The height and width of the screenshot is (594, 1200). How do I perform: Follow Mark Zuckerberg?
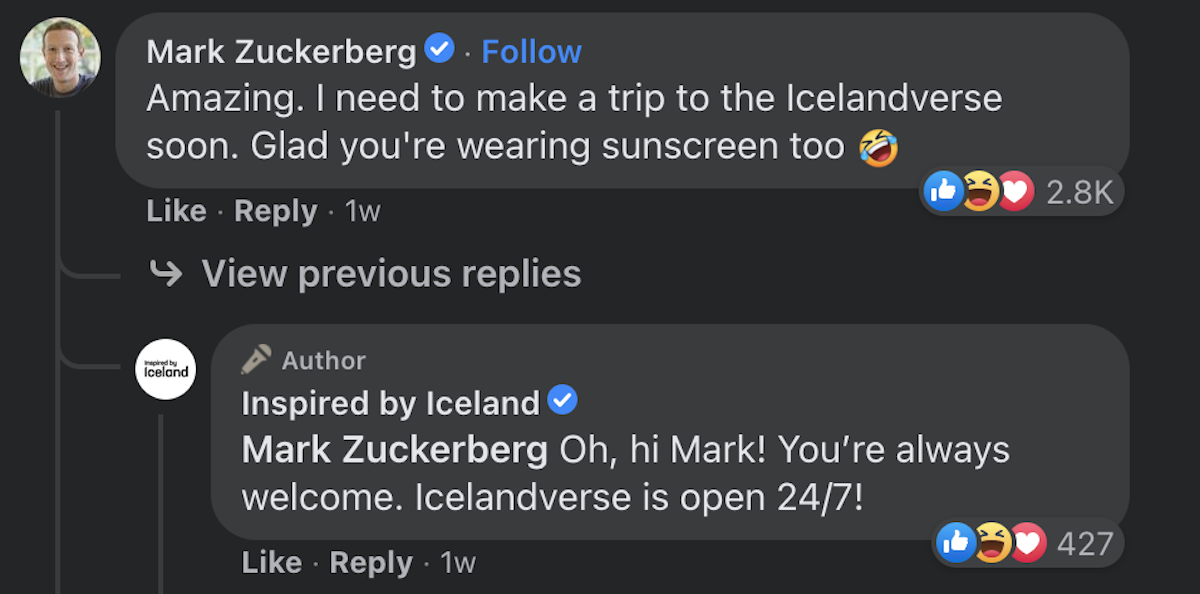point(531,50)
